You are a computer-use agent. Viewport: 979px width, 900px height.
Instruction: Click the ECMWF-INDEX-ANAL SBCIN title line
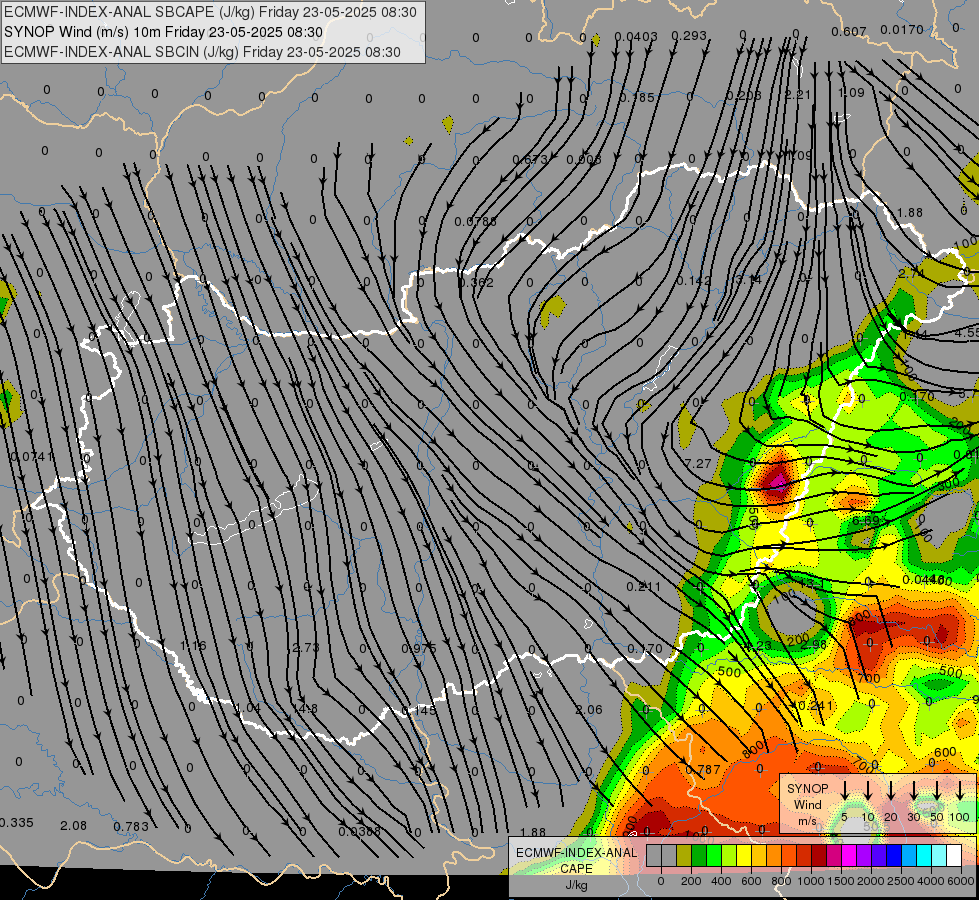click(x=202, y=52)
